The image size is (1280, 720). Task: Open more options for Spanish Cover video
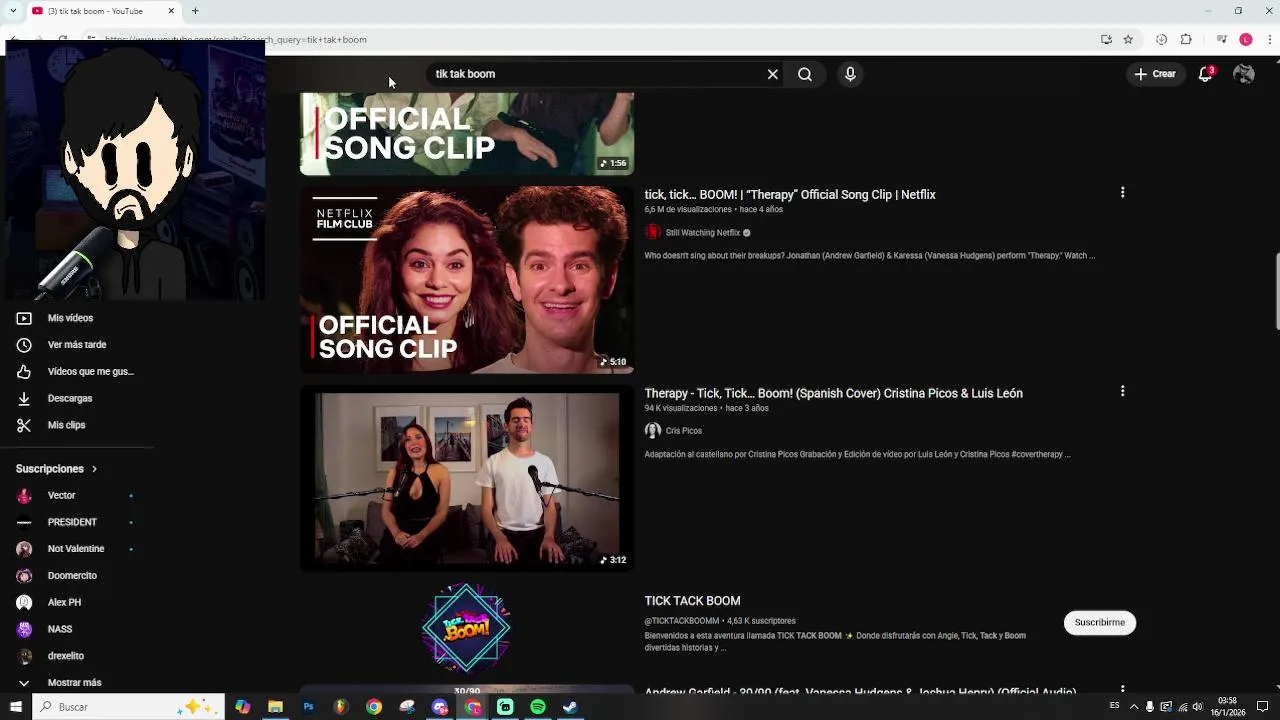point(1122,391)
